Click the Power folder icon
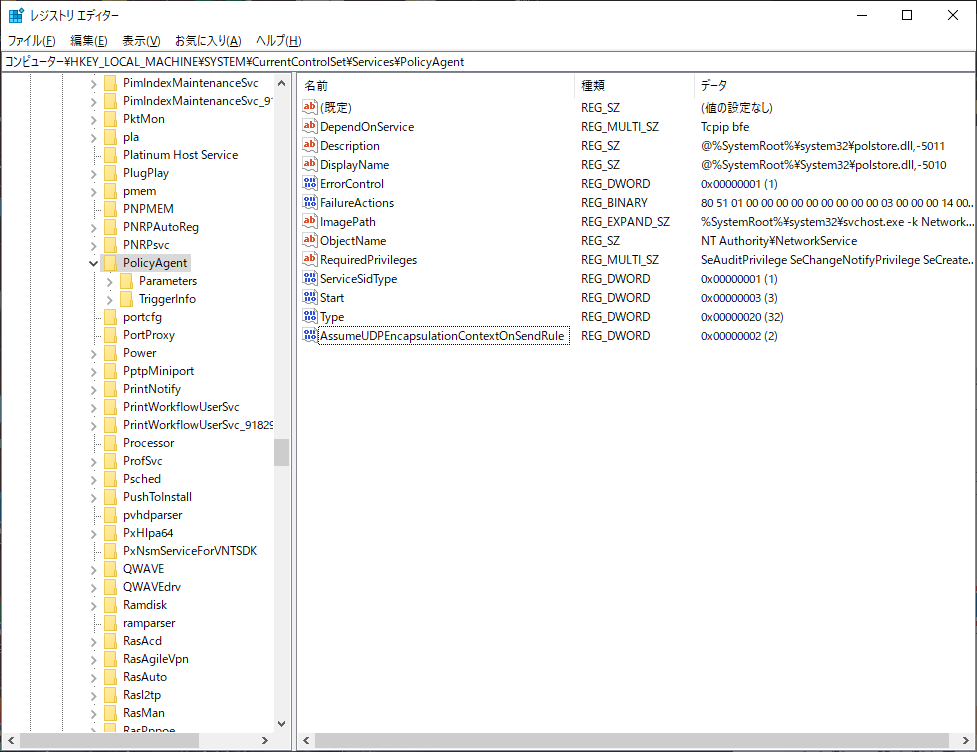 pos(110,353)
